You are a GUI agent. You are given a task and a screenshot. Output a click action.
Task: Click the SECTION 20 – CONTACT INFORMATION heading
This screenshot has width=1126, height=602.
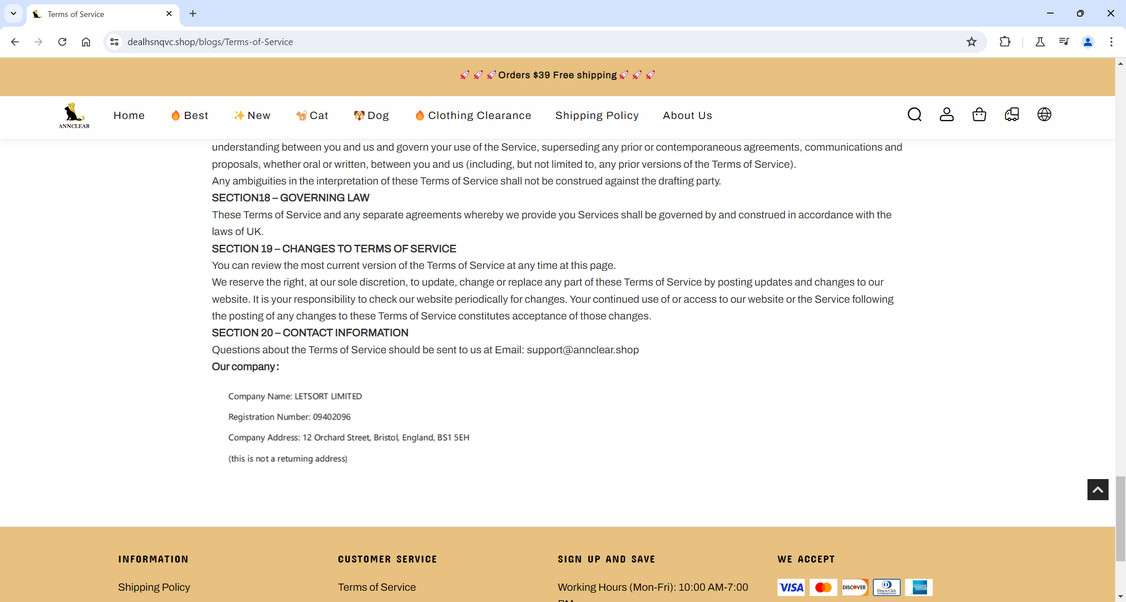pyautogui.click(x=310, y=333)
